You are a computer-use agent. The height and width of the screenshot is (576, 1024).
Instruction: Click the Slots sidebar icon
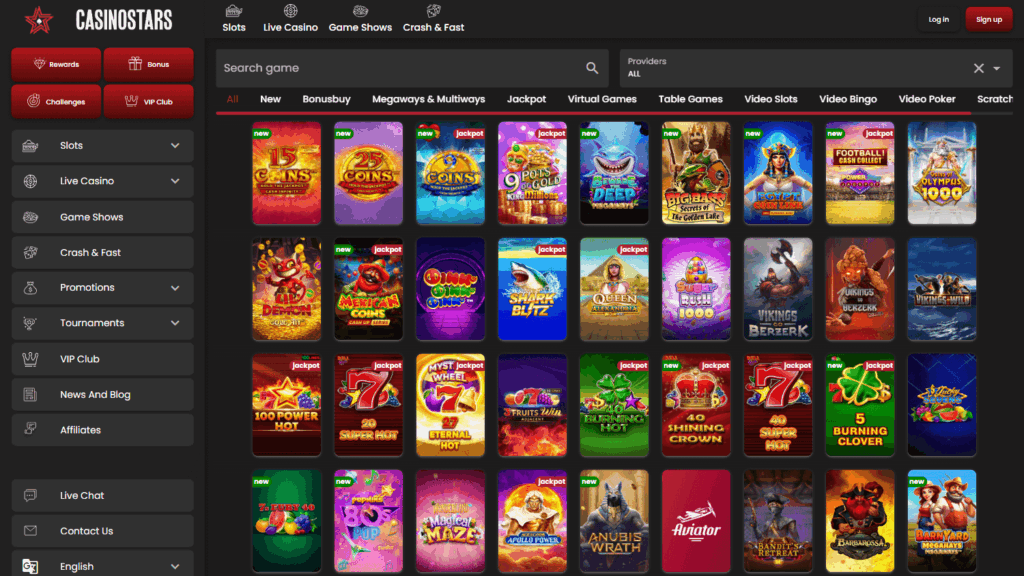point(30,146)
